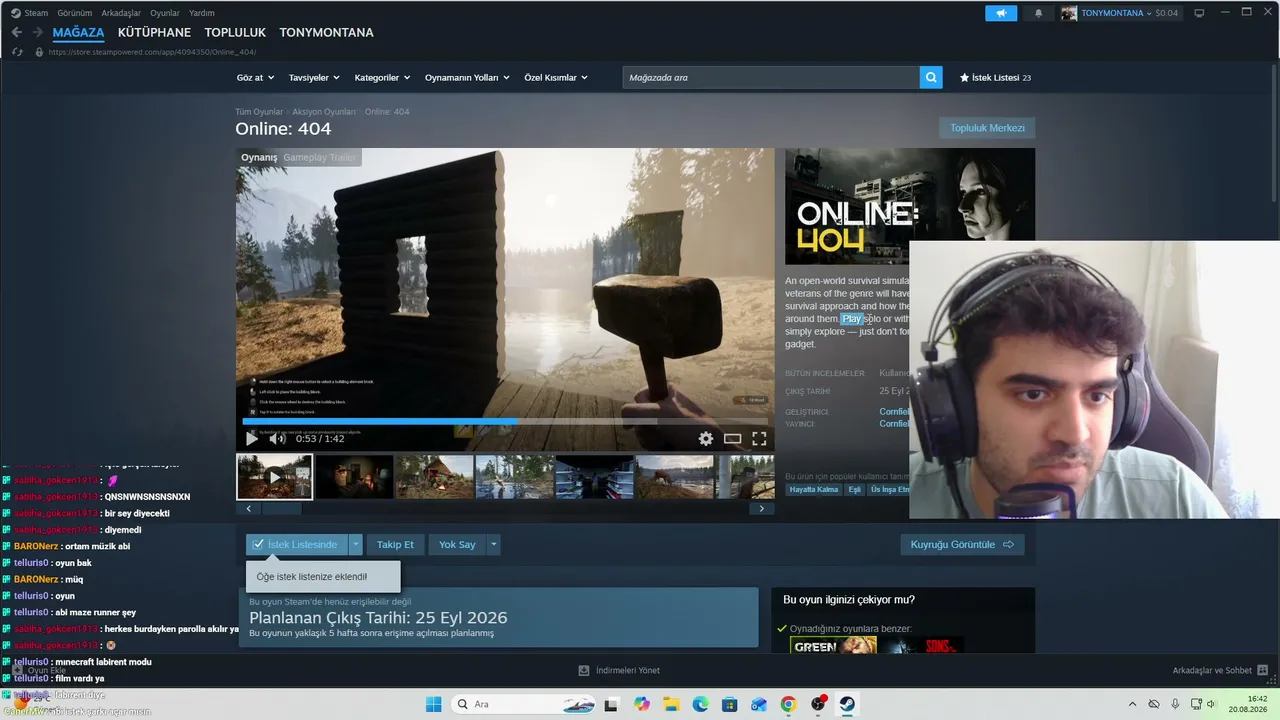Viewport: 1280px width, 720px height.
Task: Open the Özel Kısımlar dropdown menu
Action: 556,77
